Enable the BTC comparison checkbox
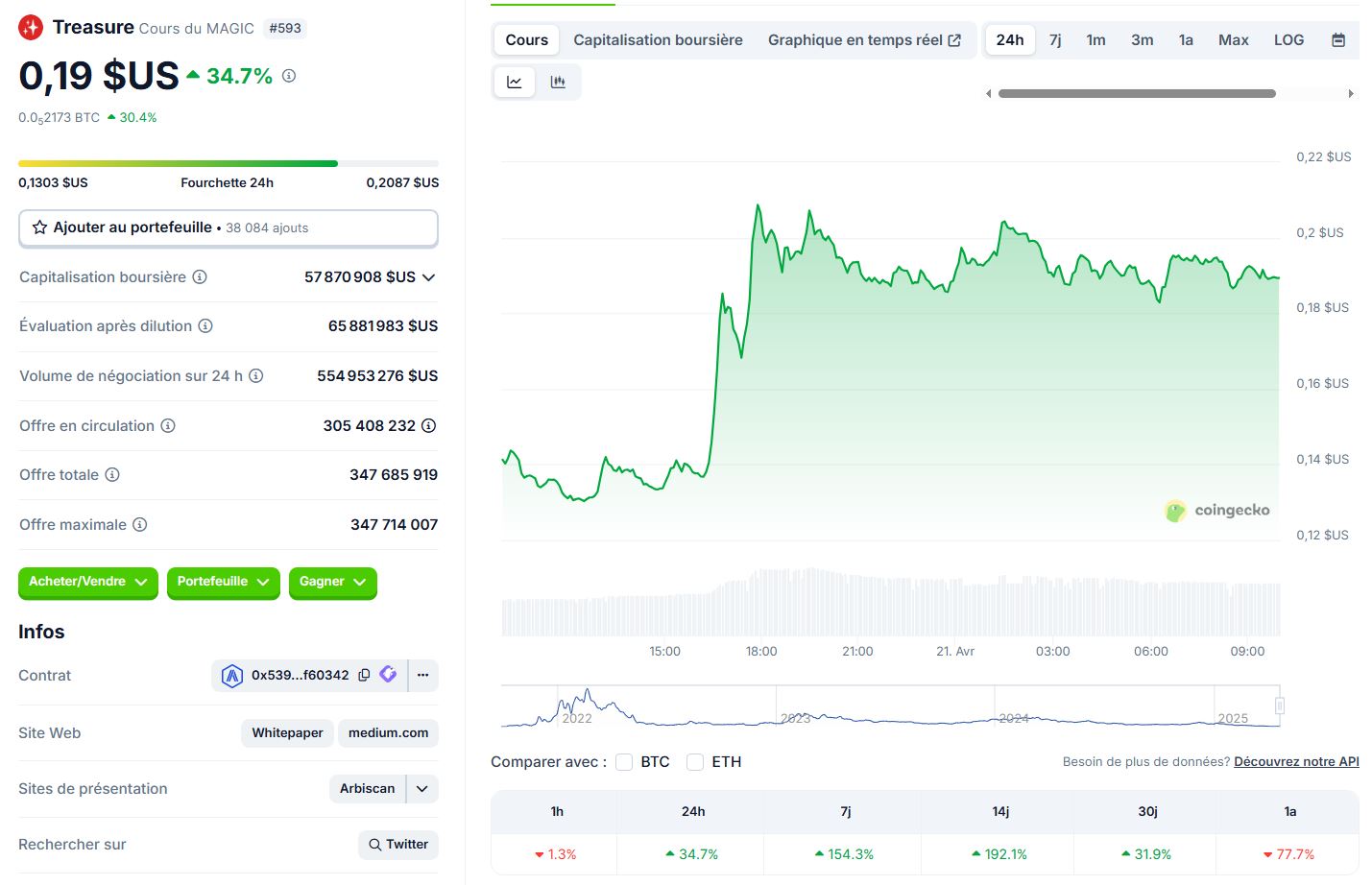 (x=624, y=762)
